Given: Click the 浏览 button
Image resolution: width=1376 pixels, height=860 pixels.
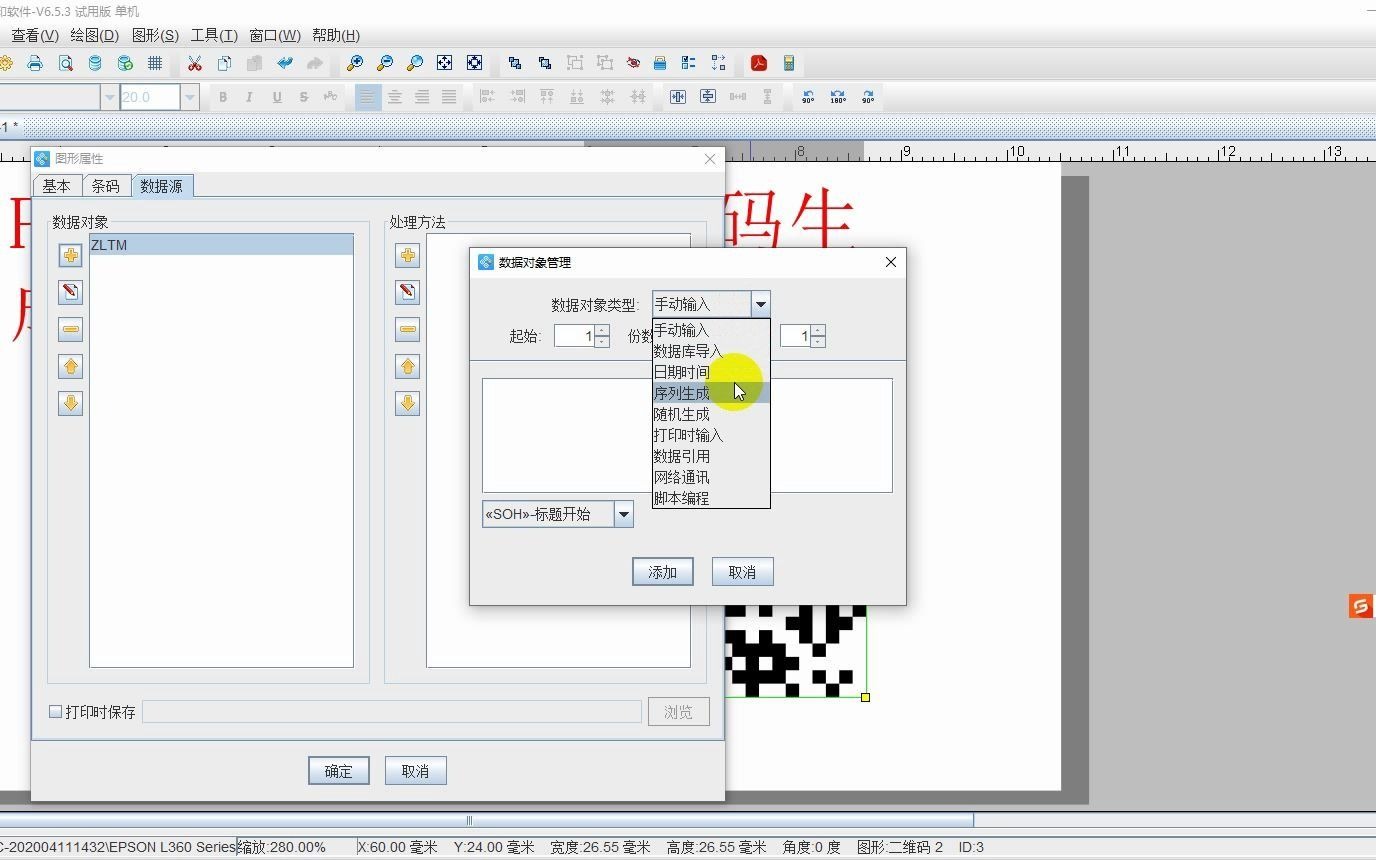Looking at the screenshot, I should tap(679, 712).
